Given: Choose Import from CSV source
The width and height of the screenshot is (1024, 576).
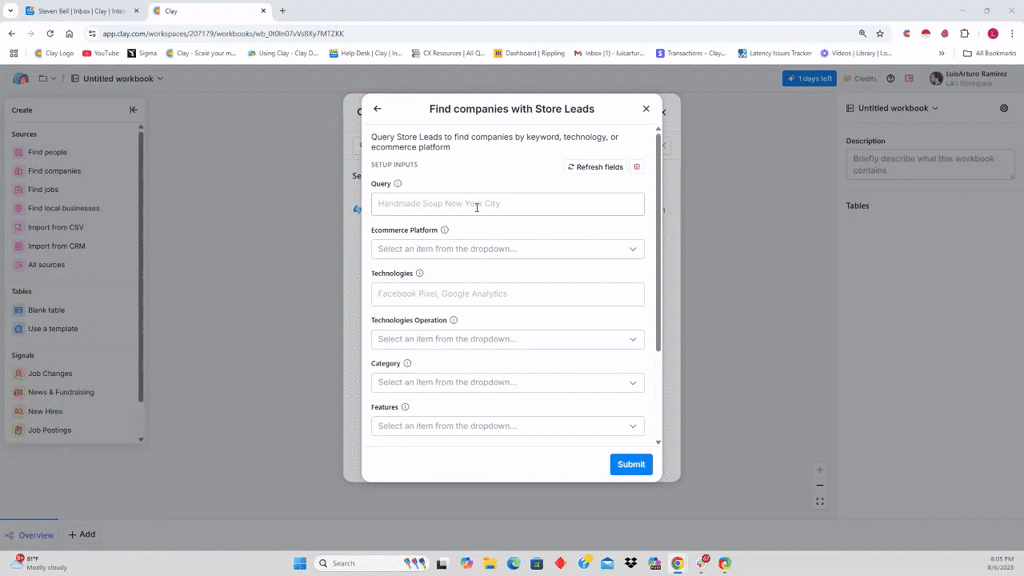Looking at the screenshot, I should [x=55, y=227].
